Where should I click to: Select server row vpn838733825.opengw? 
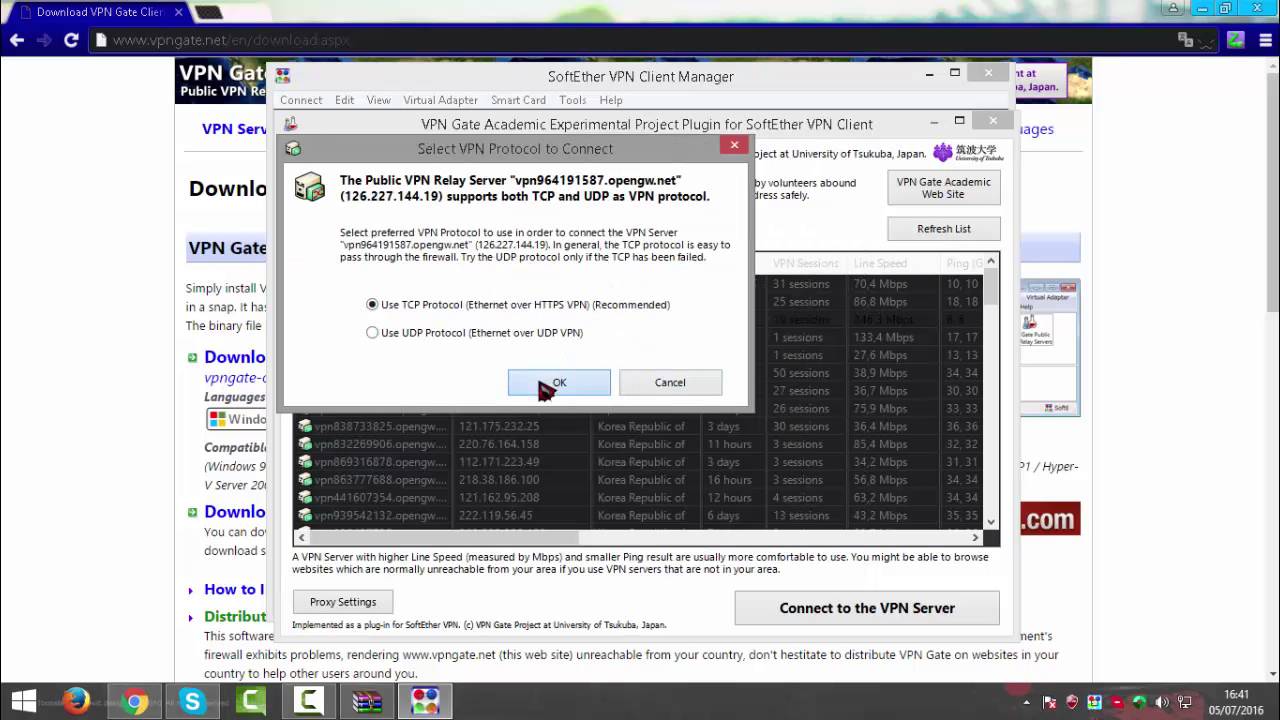point(638,426)
